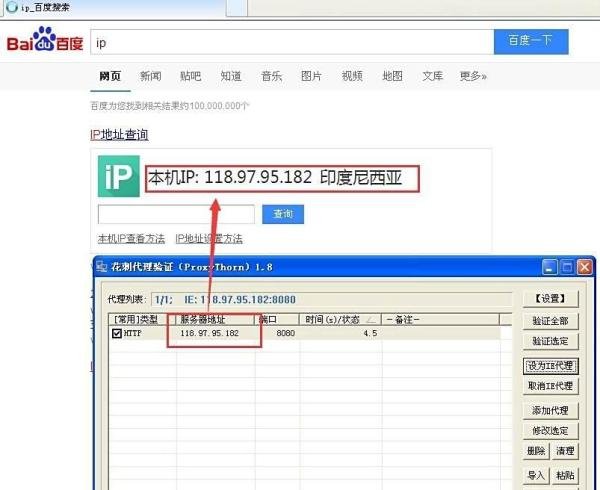Click the 百度一下 search button

coord(531,42)
